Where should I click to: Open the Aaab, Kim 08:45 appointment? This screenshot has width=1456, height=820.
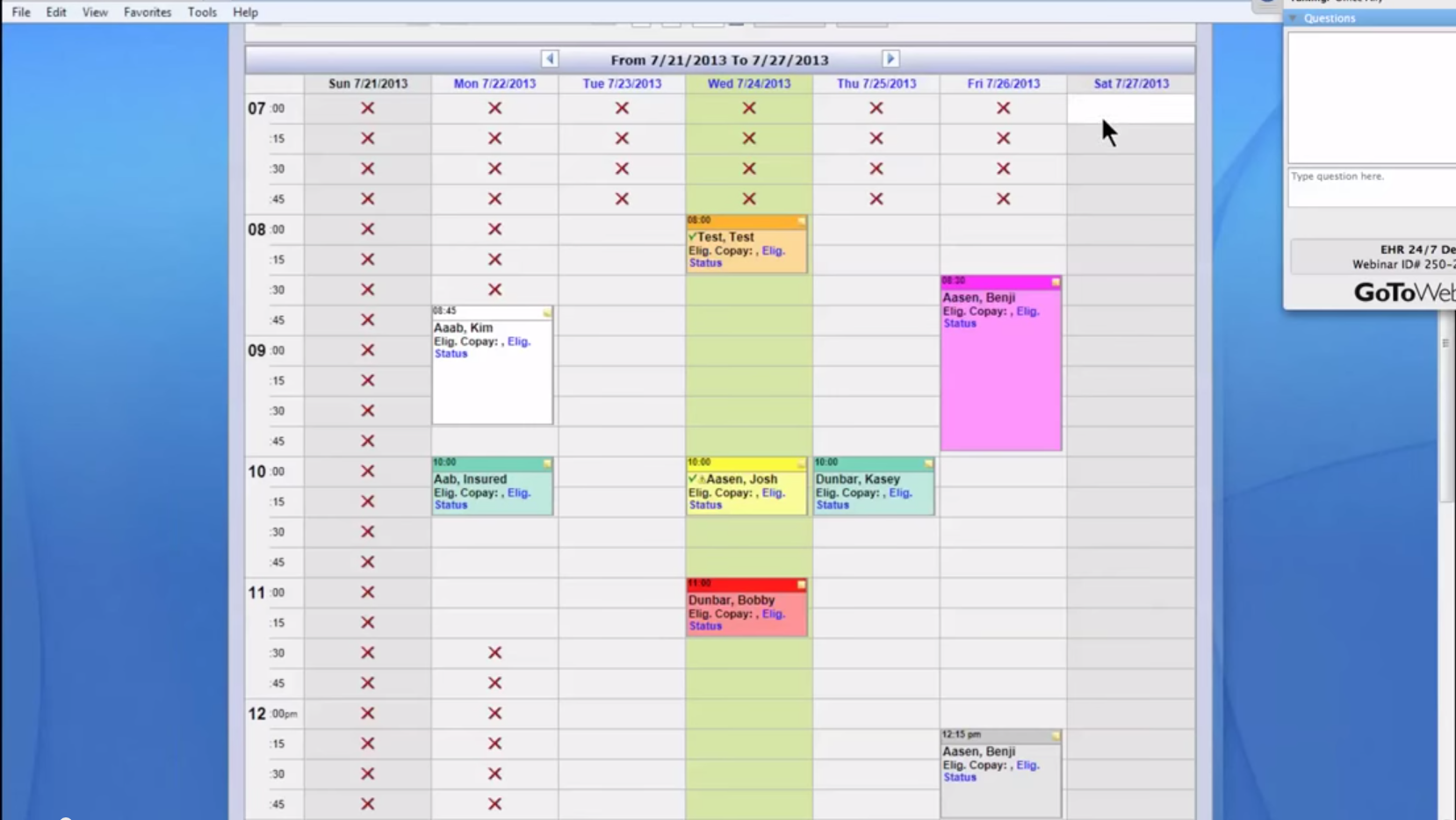click(x=493, y=365)
